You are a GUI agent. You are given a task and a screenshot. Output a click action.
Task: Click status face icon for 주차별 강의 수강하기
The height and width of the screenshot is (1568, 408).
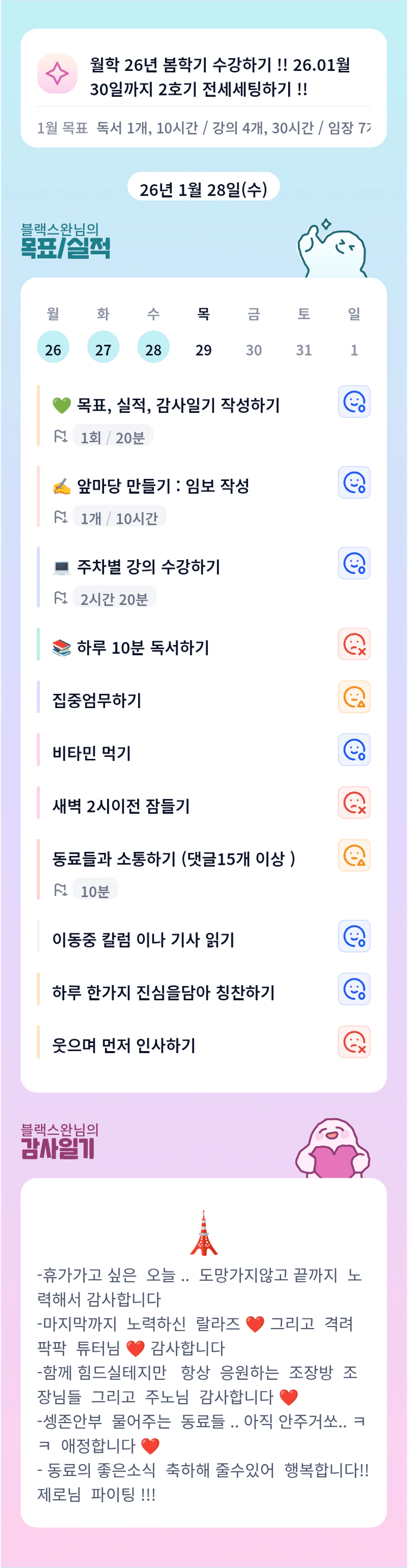[x=354, y=564]
